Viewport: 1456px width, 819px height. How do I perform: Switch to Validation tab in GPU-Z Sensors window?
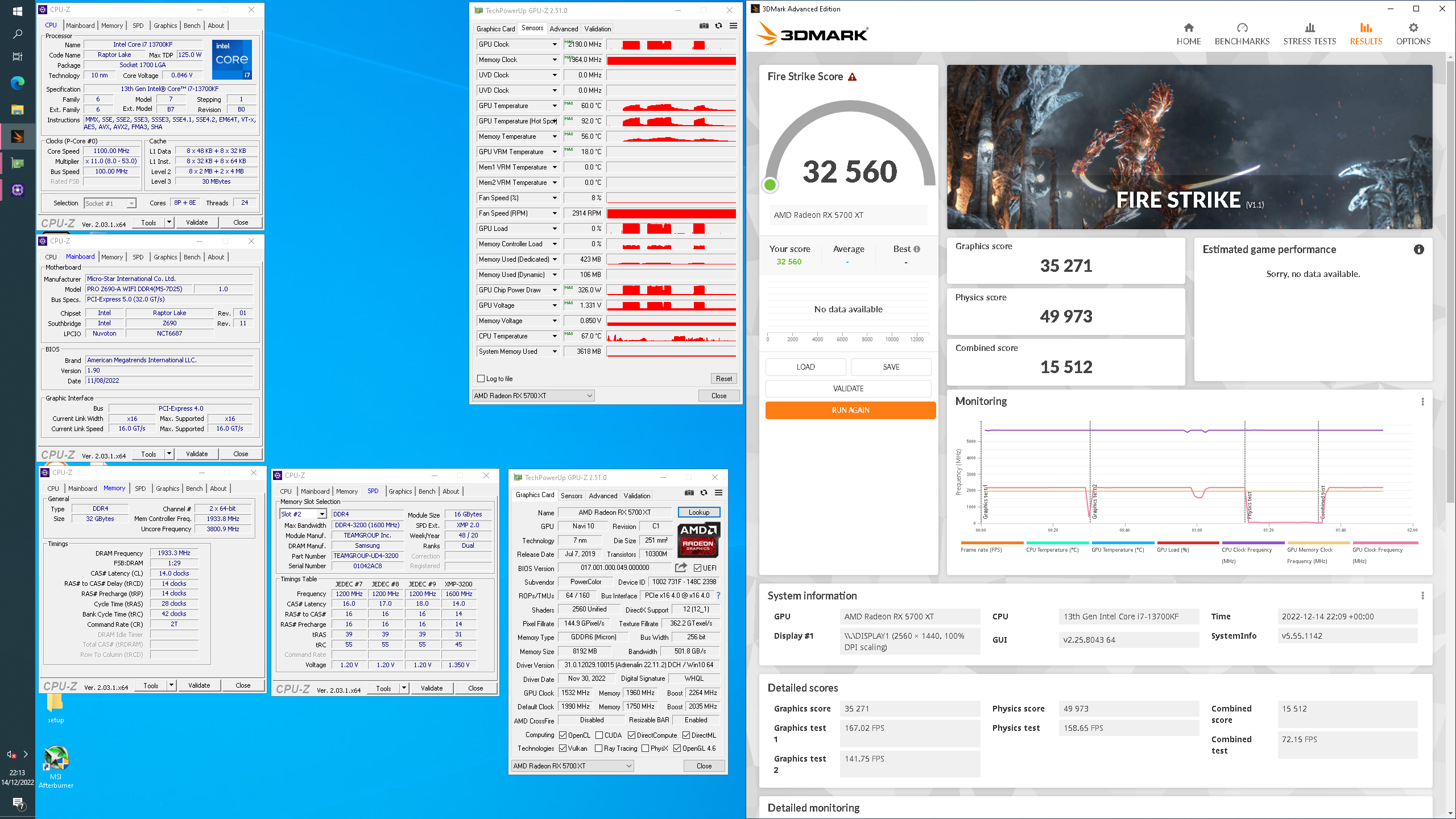pos(598,28)
